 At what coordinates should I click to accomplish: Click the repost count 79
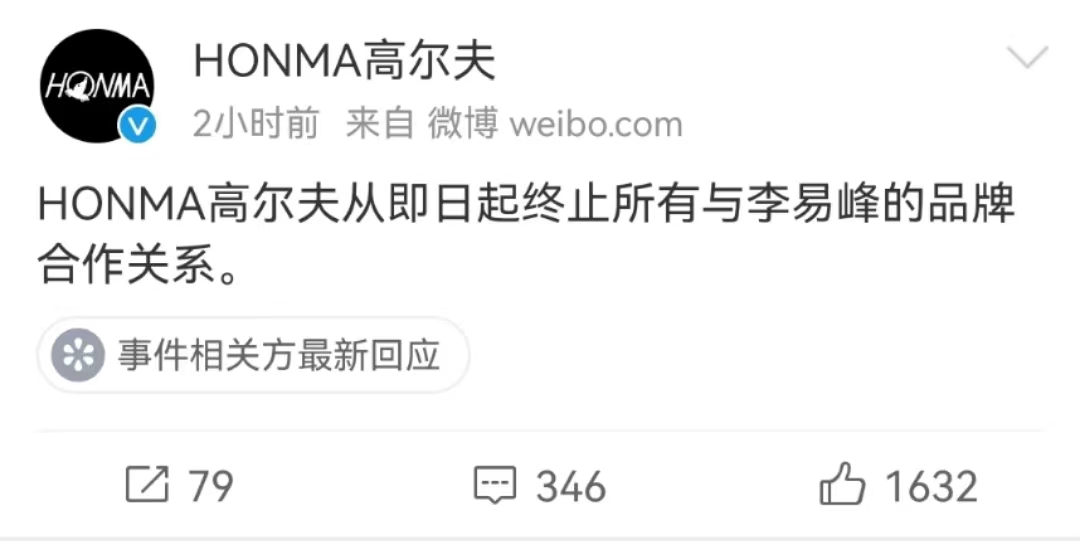(x=211, y=486)
